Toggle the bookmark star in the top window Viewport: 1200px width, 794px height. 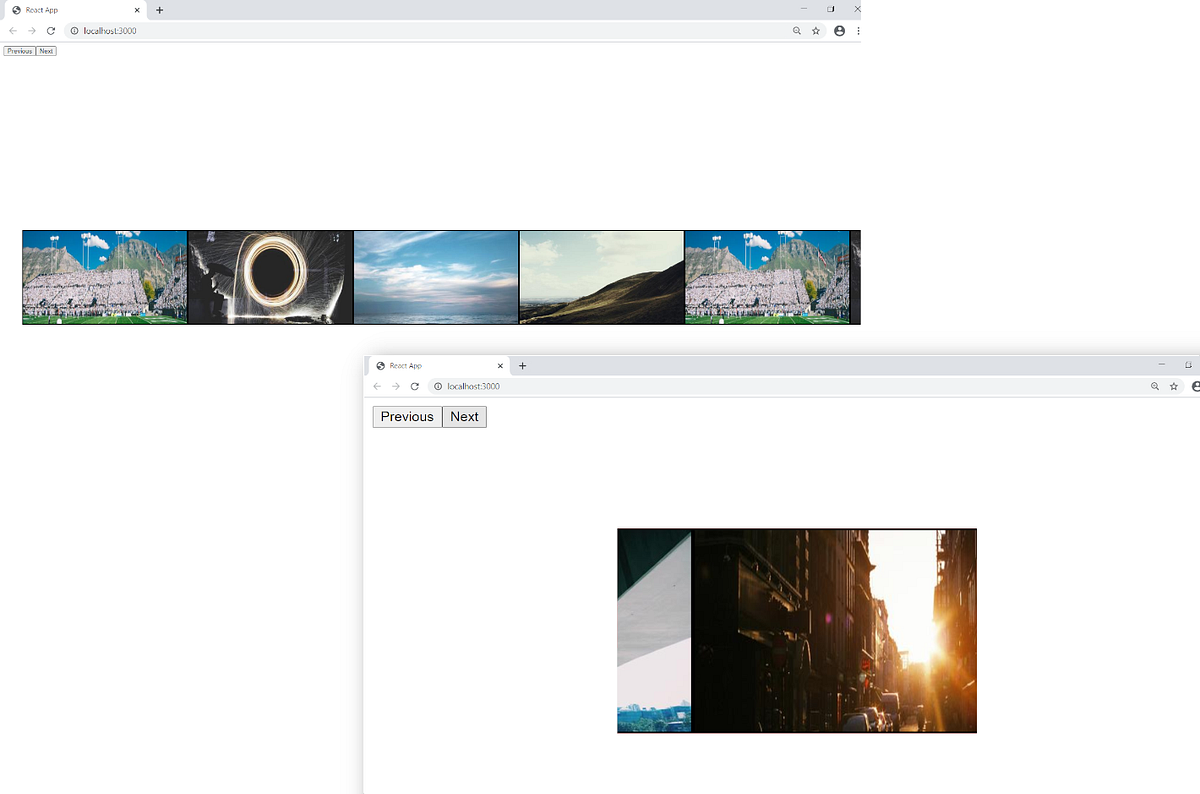pyautogui.click(x=816, y=30)
